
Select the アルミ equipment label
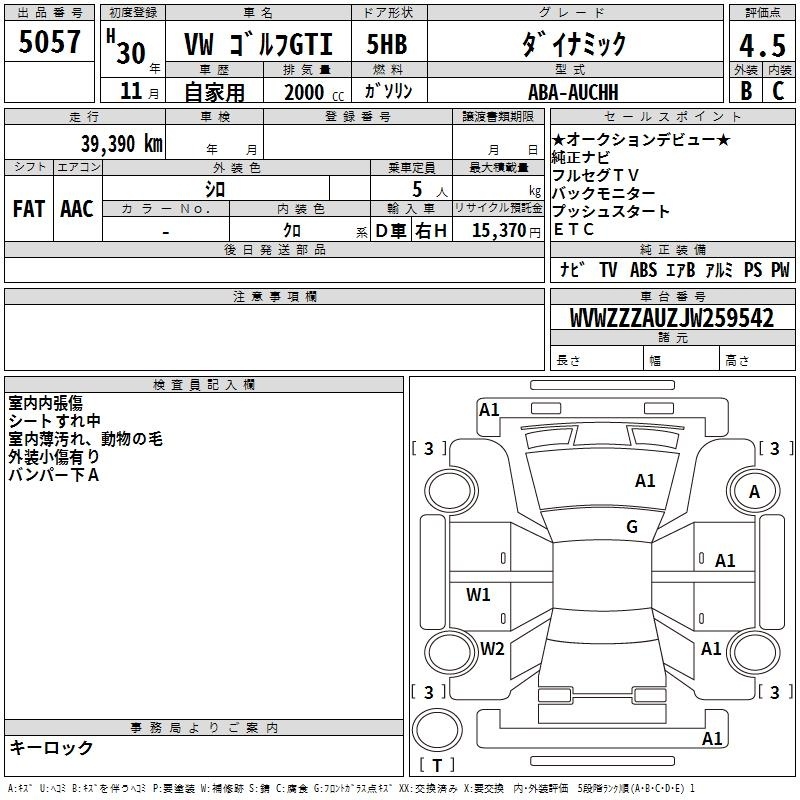tap(719, 269)
